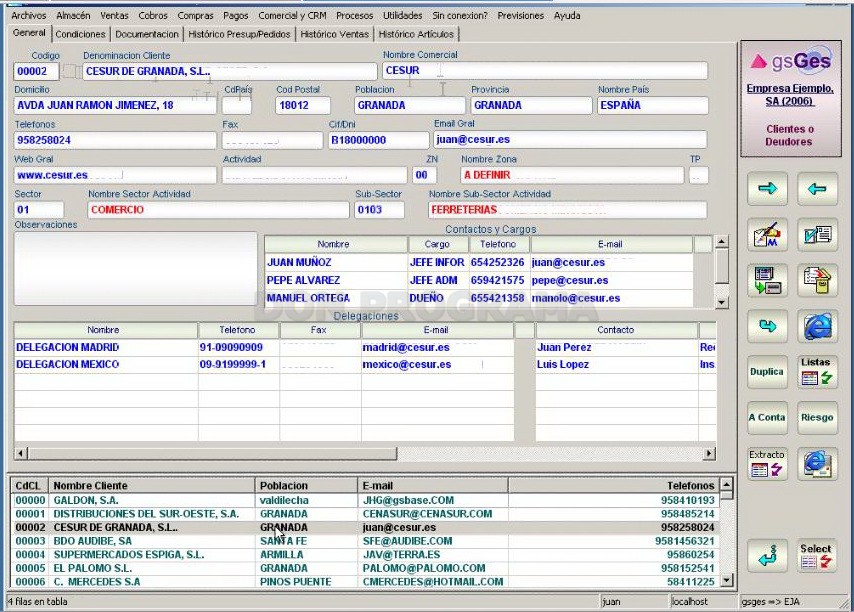This screenshot has height=612, width=854.
Task: Toggle the small box beside Codigo field
Action: (69, 71)
